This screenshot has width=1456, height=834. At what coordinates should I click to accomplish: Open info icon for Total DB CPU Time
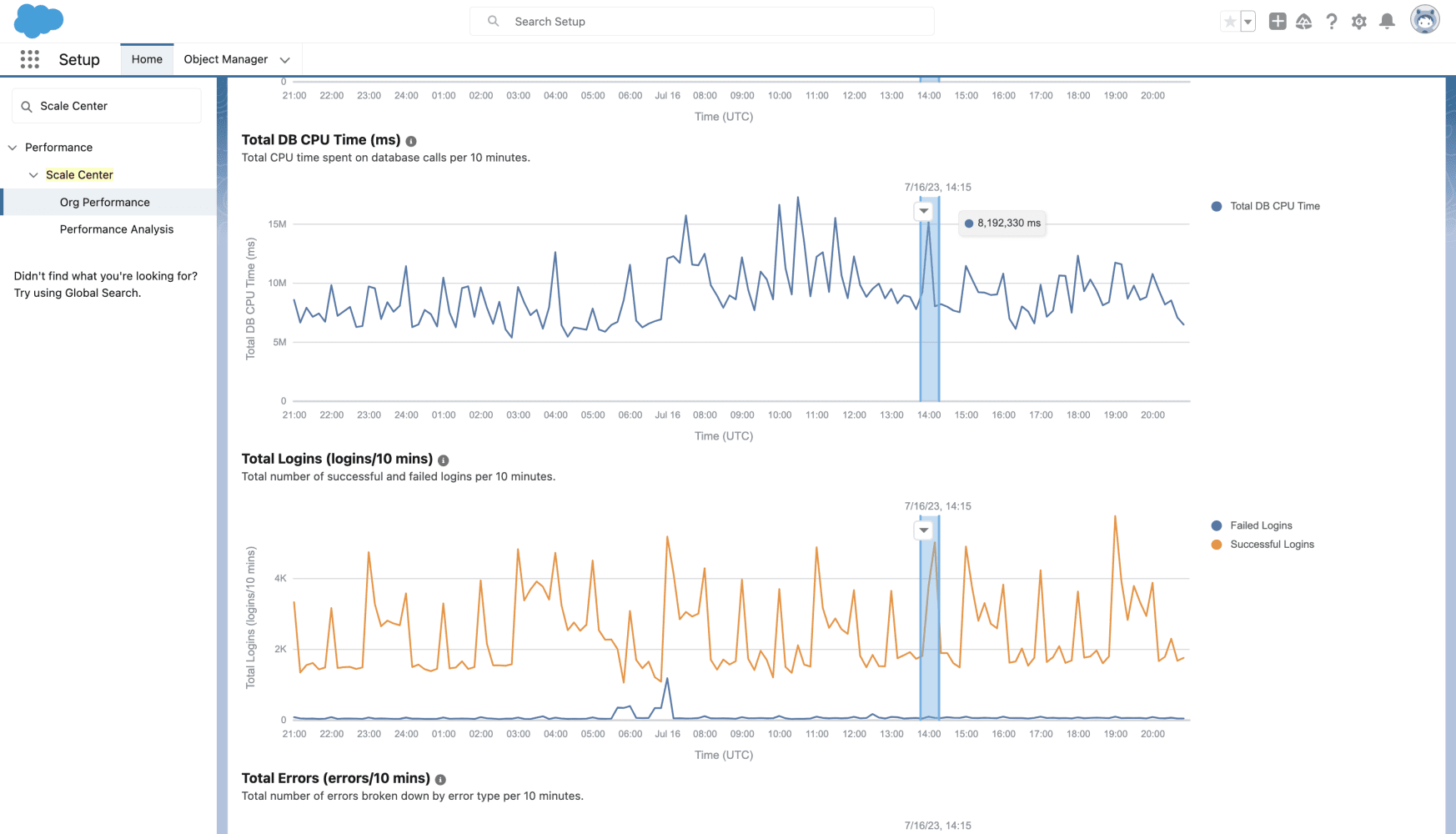coord(411,141)
